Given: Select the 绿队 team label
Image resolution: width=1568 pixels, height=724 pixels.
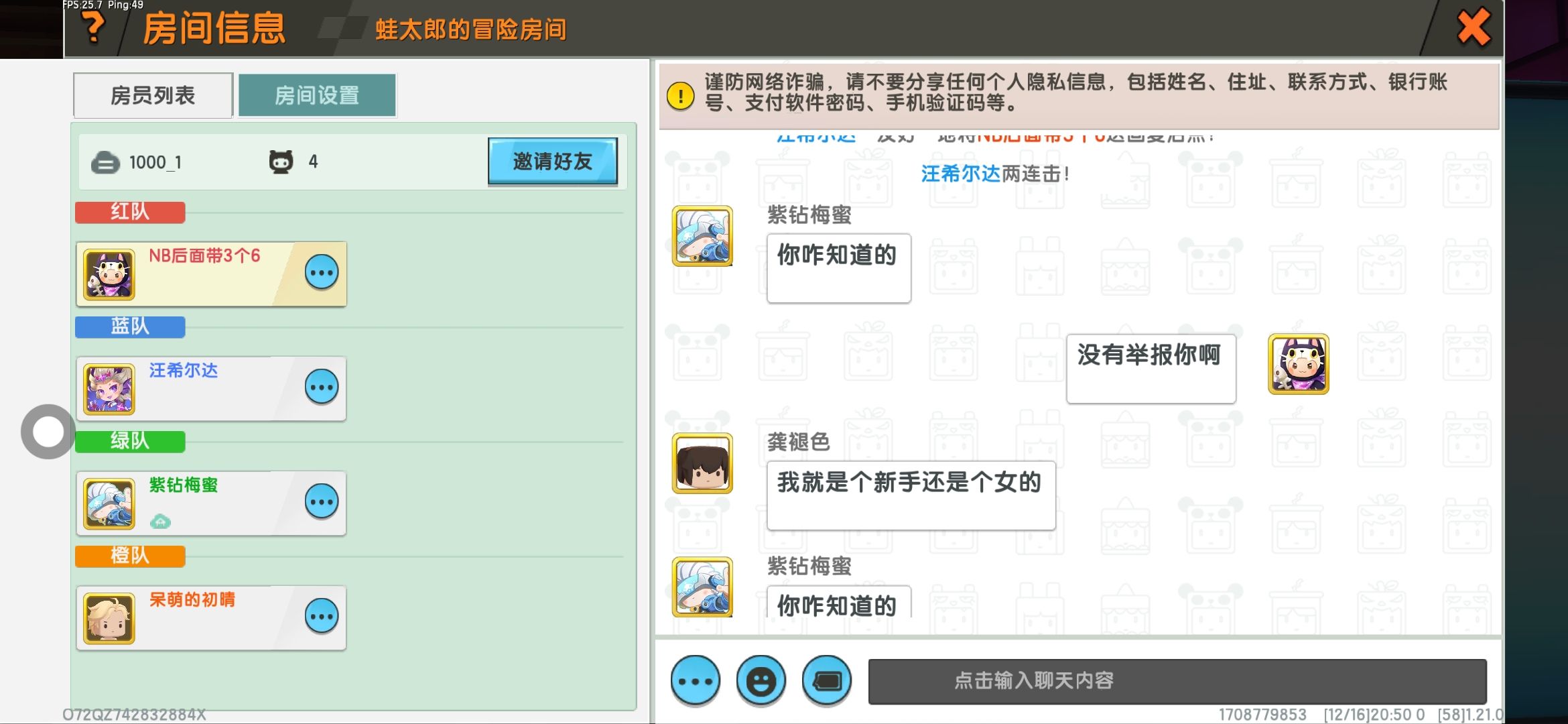Looking at the screenshot, I should point(130,441).
